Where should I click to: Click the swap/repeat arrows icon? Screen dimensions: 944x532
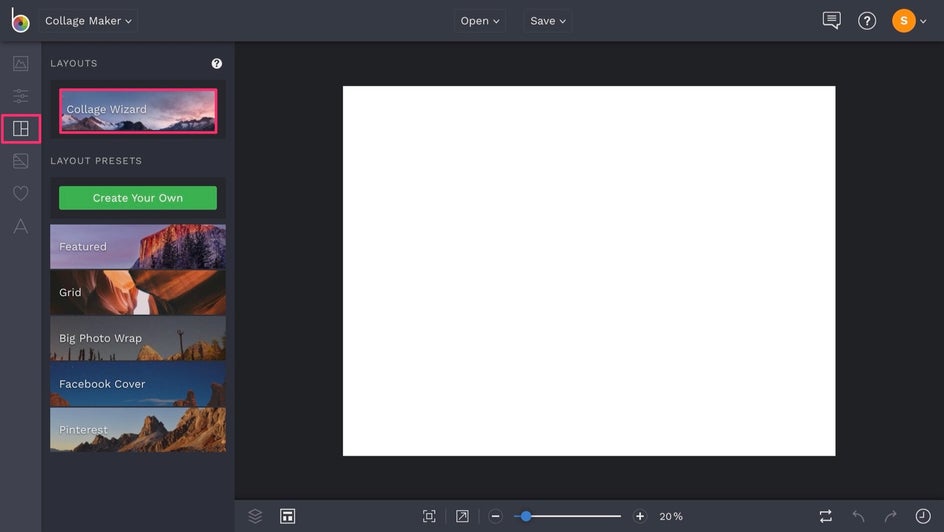pyautogui.click(x=826, y=516)
